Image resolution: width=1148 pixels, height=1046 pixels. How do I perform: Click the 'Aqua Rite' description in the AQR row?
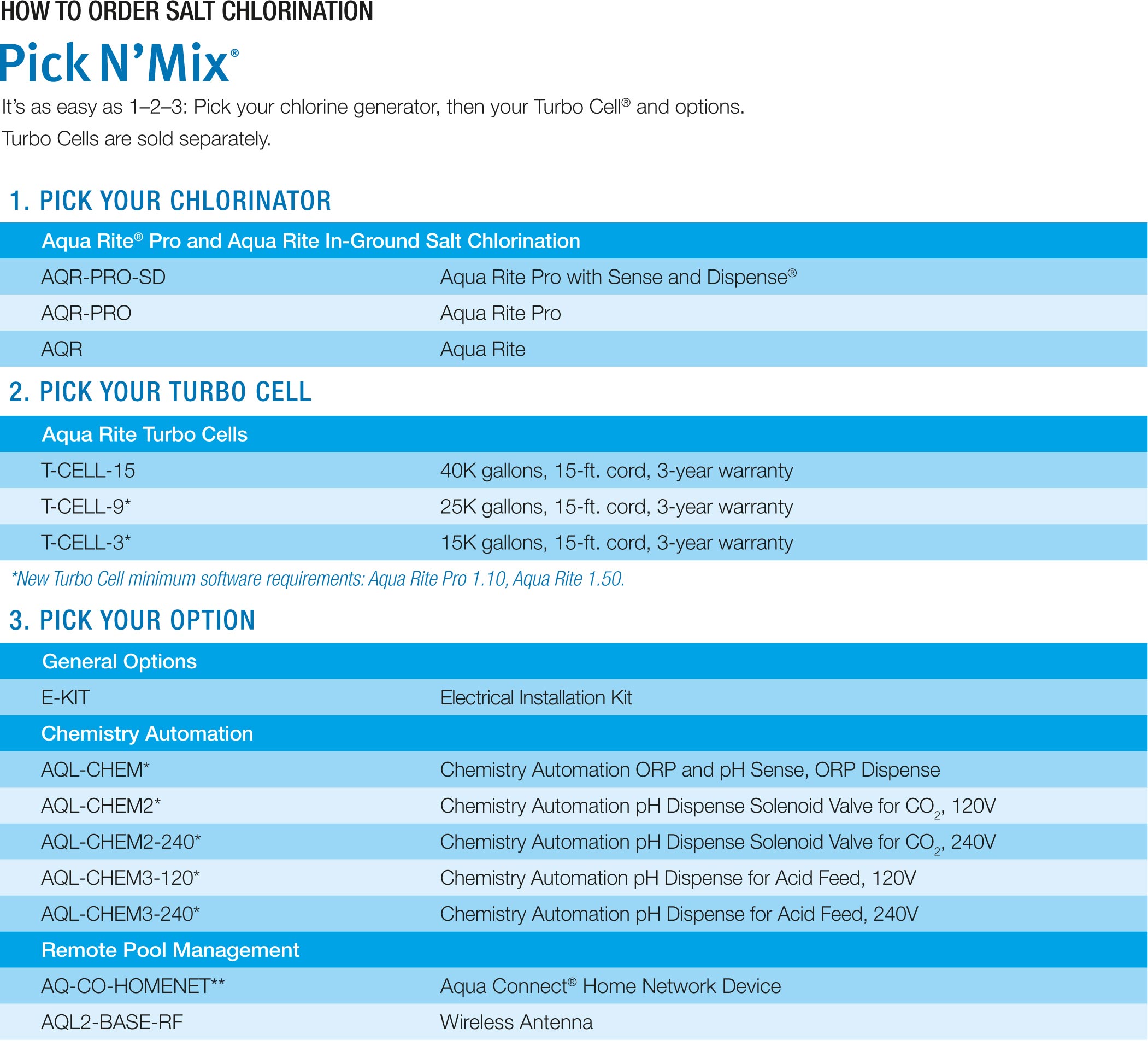pos(483,349)
